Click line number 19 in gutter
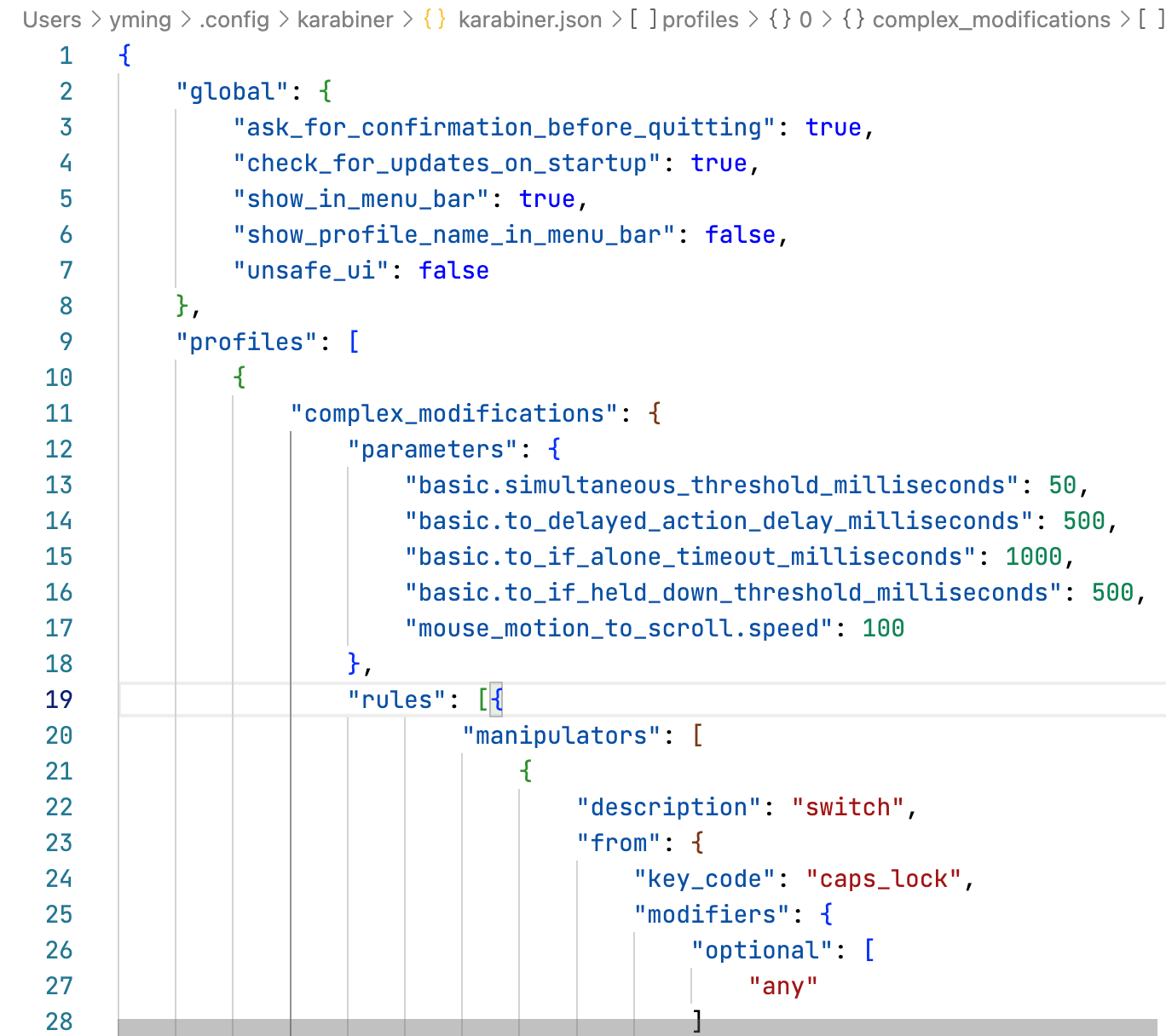 coord(59,699)
